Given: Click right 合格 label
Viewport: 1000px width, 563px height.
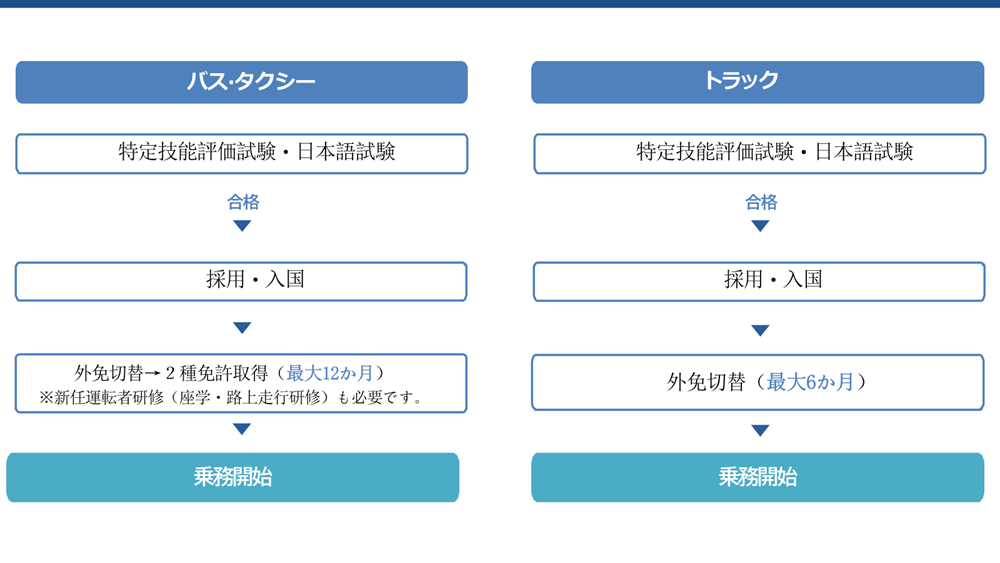Looking at the screenshot, I should [x=761, y=203].
